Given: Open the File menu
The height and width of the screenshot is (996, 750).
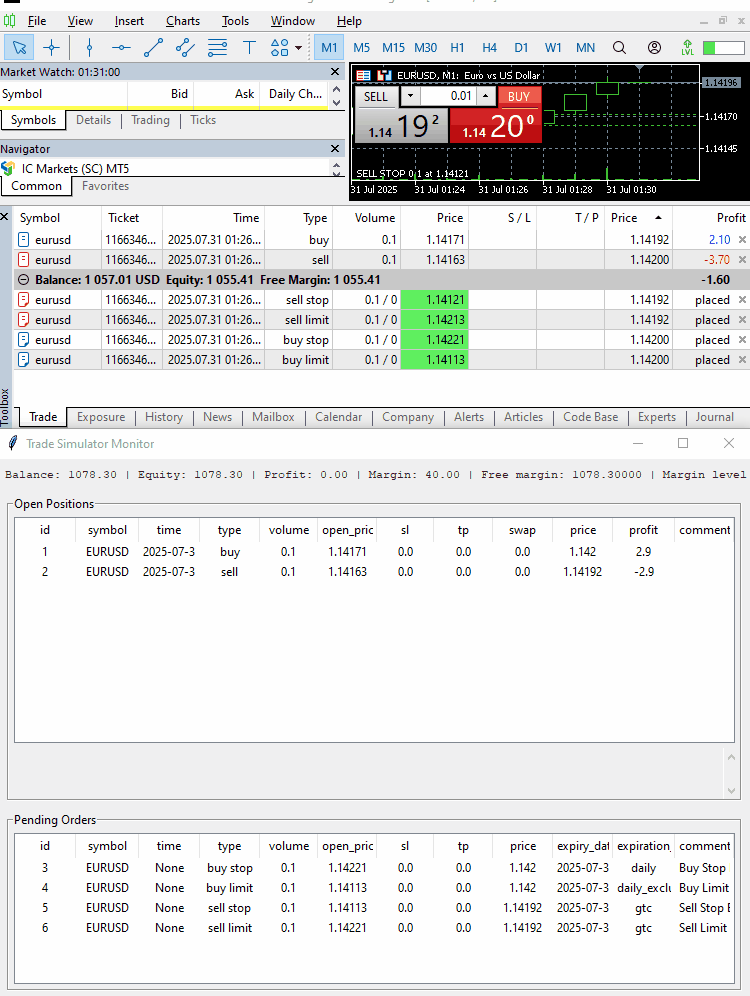Looking at the screenshot, I should click(x=37, y=21).
